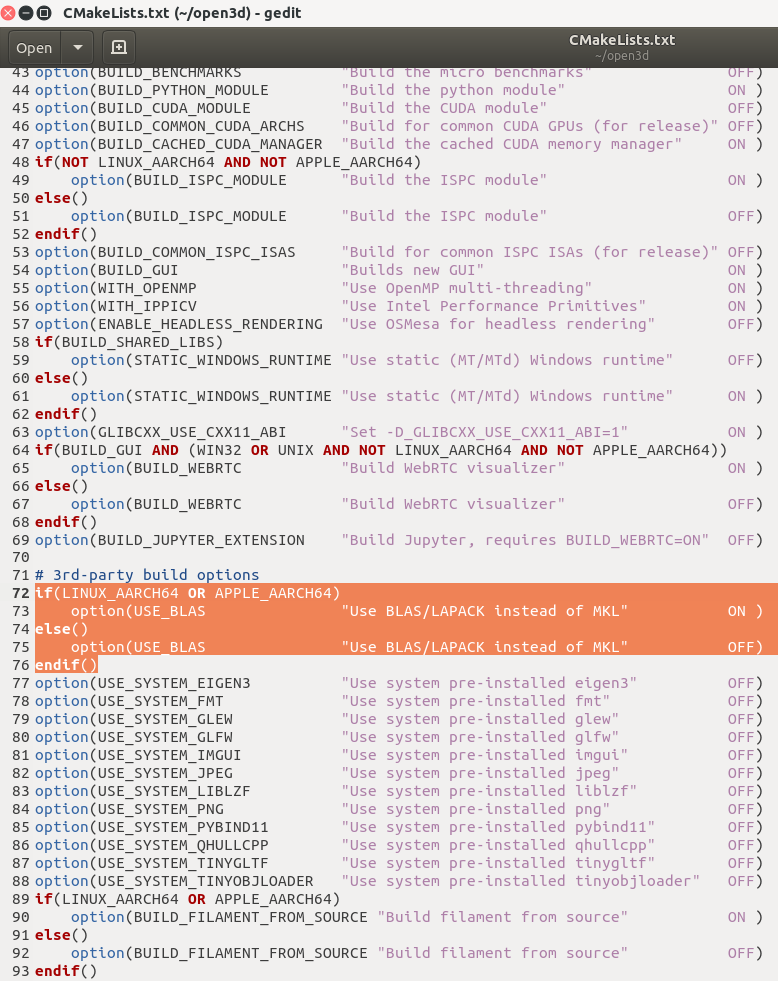Click USE_SYSTEM_GLFW option name
The height and width of the screenshot is (981, 778).
[165, 738]
